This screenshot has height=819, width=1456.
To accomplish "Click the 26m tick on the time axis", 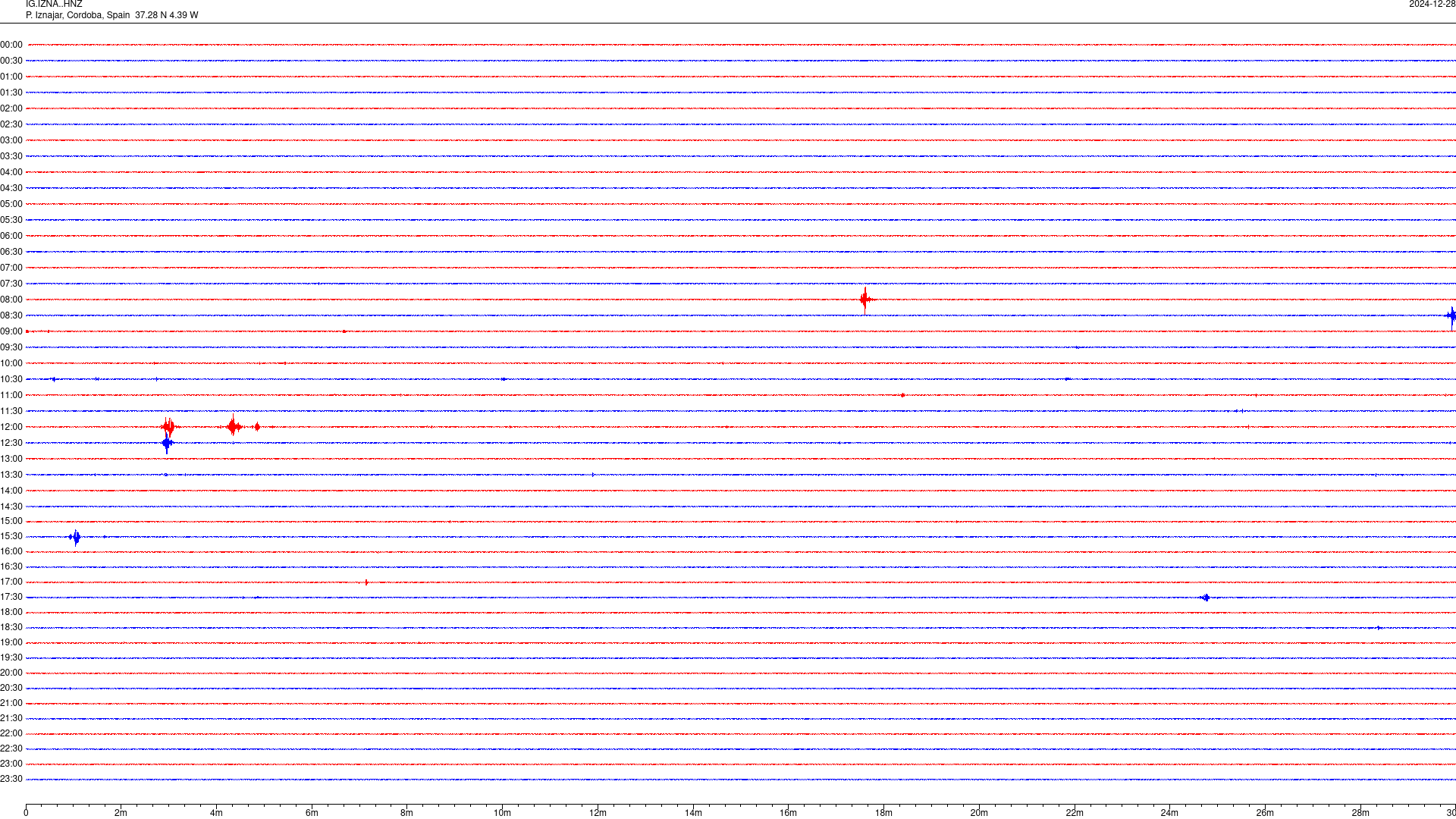I will [1265, 813].
